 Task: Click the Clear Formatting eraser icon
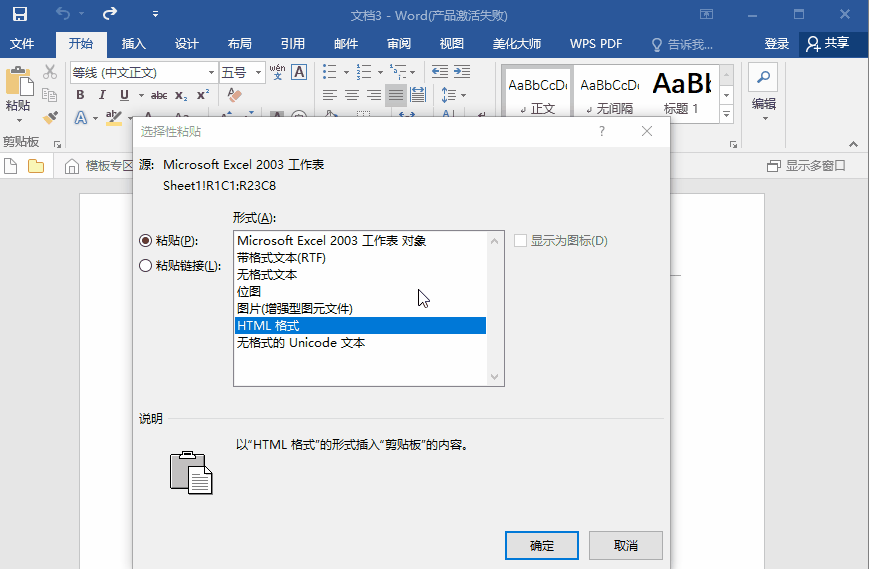pyautogui.click(x=234, y=95)
